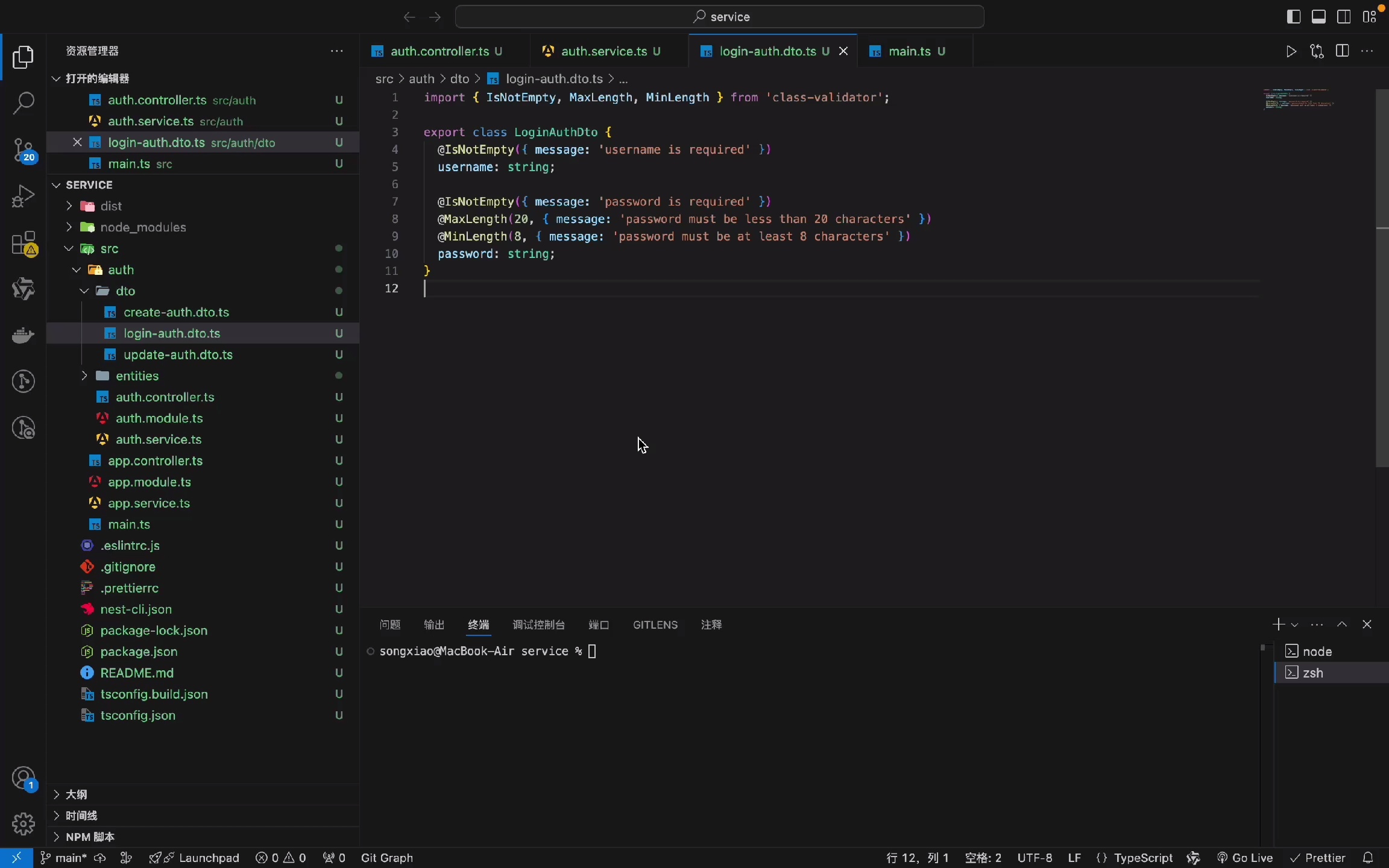
Task: Click the command center search box
Action: click(721, 16)
